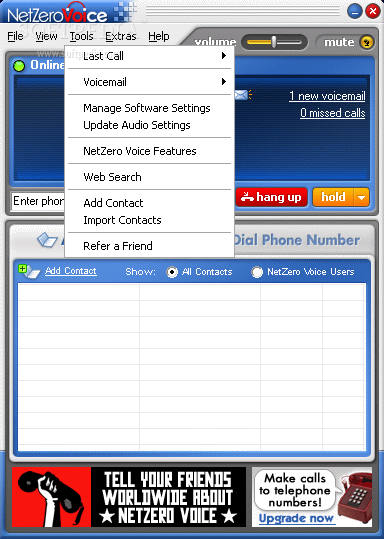
Task: Click the green Online status indicator
Action: tap(19, 66)
